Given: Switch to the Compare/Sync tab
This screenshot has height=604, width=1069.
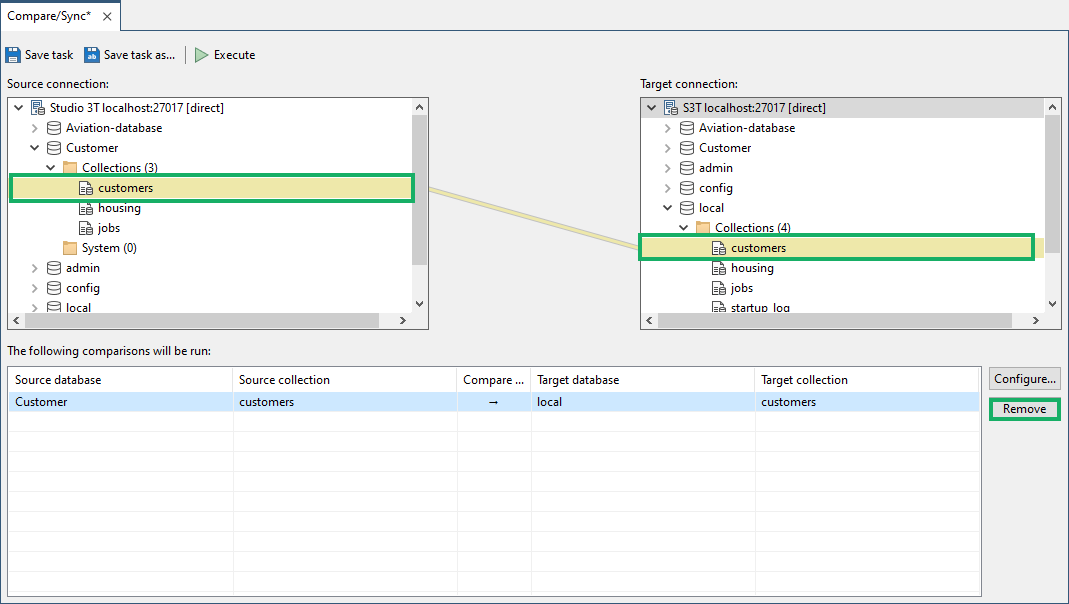Looking at the screenshot, I should [x=49, y=16].
